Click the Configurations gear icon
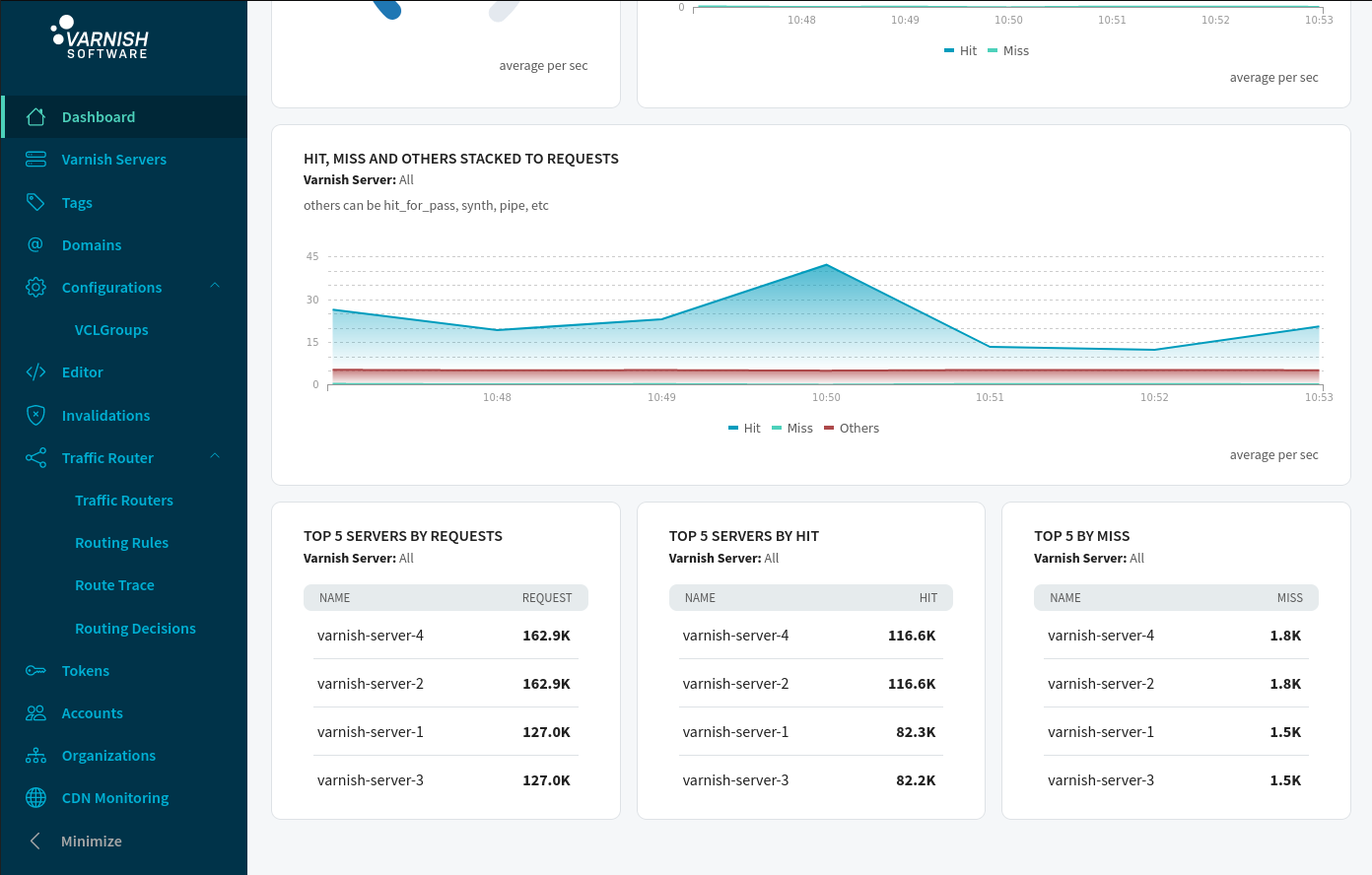 click(x=35, y=287)
